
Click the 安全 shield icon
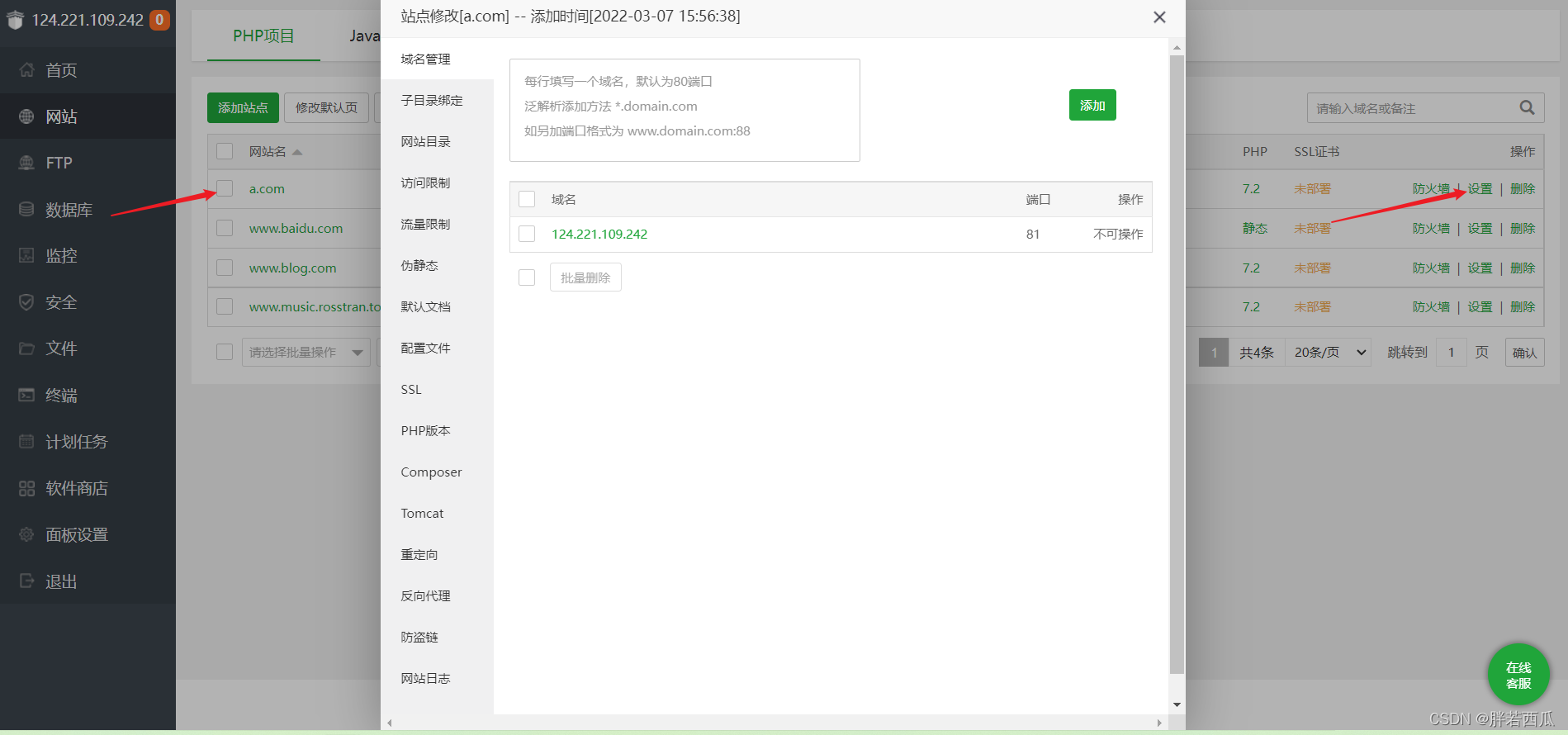[x=26, y=302]
